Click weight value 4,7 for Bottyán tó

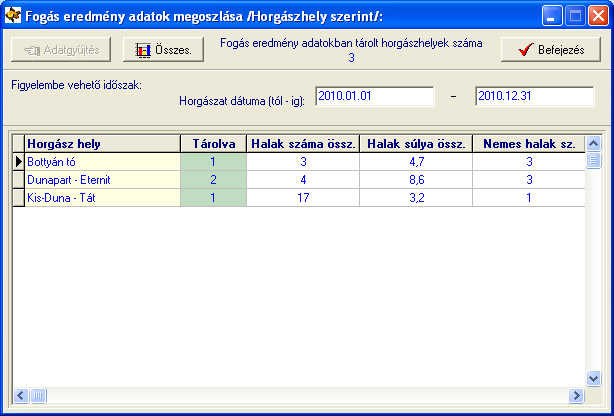(x=416, y=162)
